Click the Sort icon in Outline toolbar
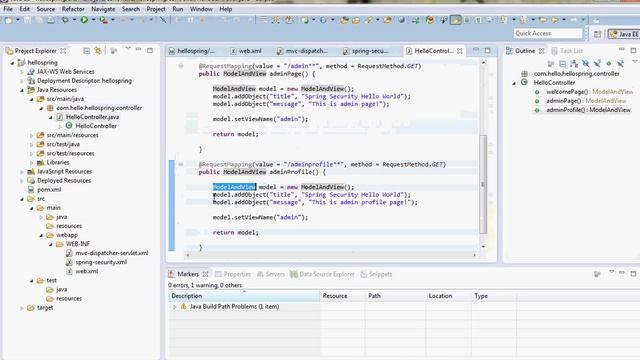This screenshot has width=640, height=360. click(574, 64)
